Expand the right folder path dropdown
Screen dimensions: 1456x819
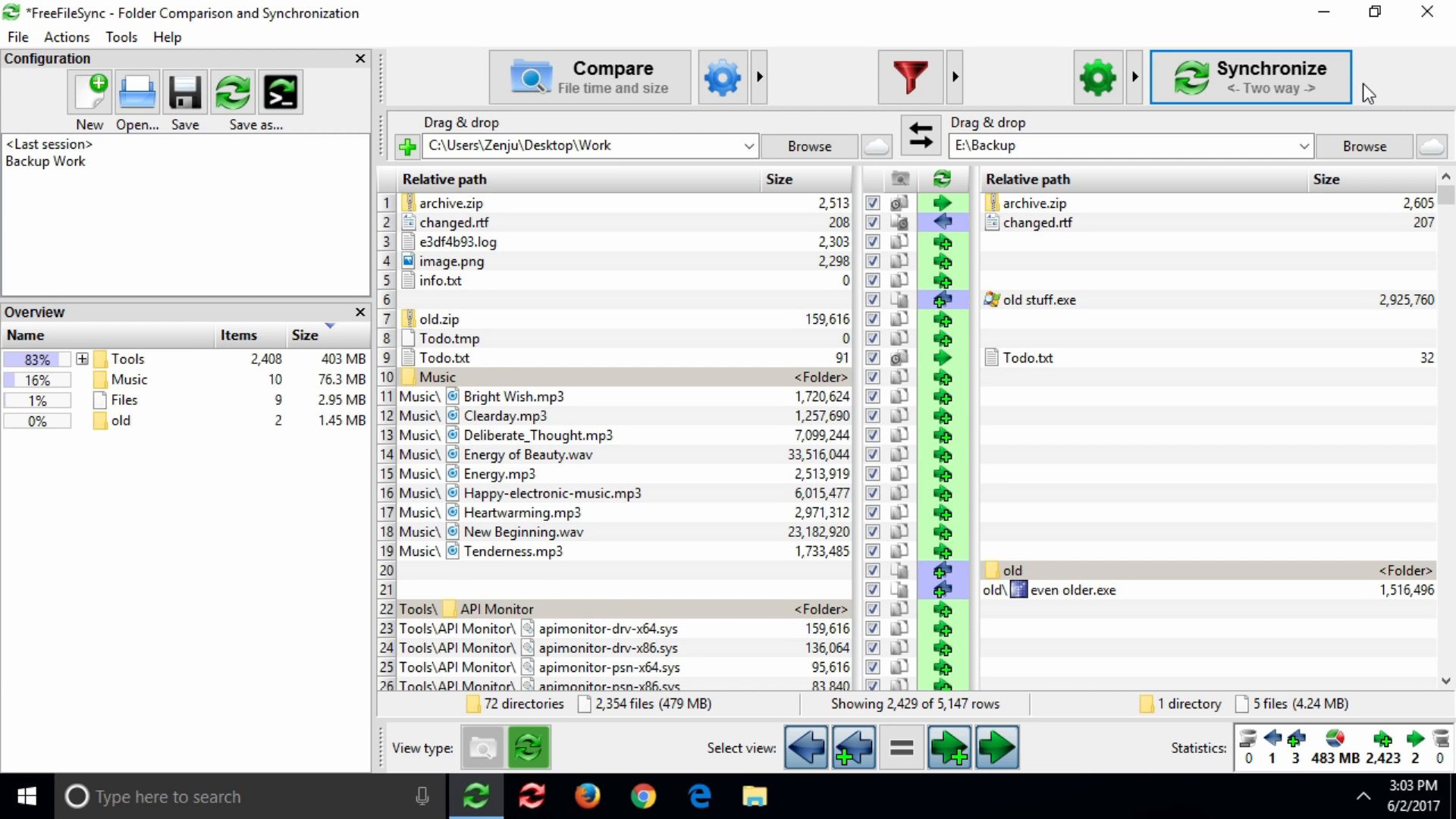point(1304,146)
